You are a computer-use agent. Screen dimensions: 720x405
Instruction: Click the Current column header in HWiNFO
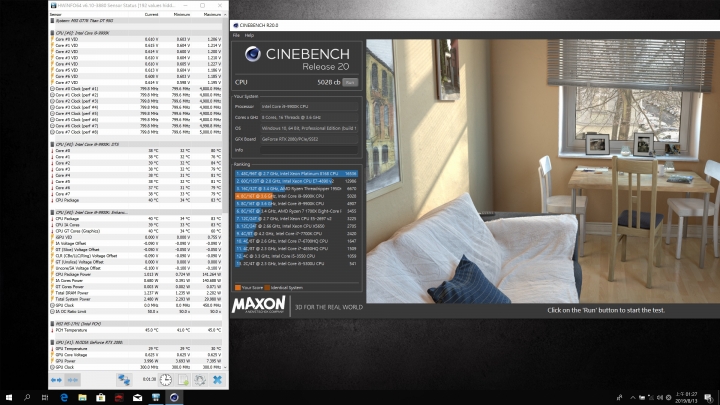pos(152,15)
